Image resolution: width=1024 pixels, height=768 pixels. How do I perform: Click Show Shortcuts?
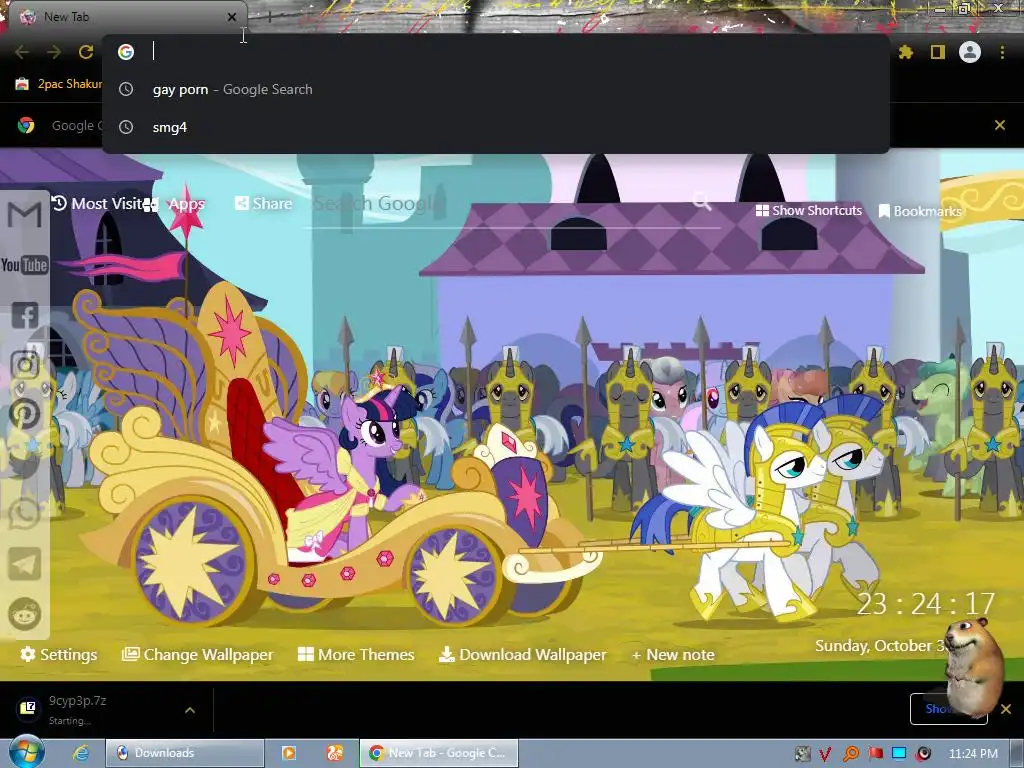(x=808, y=210)
